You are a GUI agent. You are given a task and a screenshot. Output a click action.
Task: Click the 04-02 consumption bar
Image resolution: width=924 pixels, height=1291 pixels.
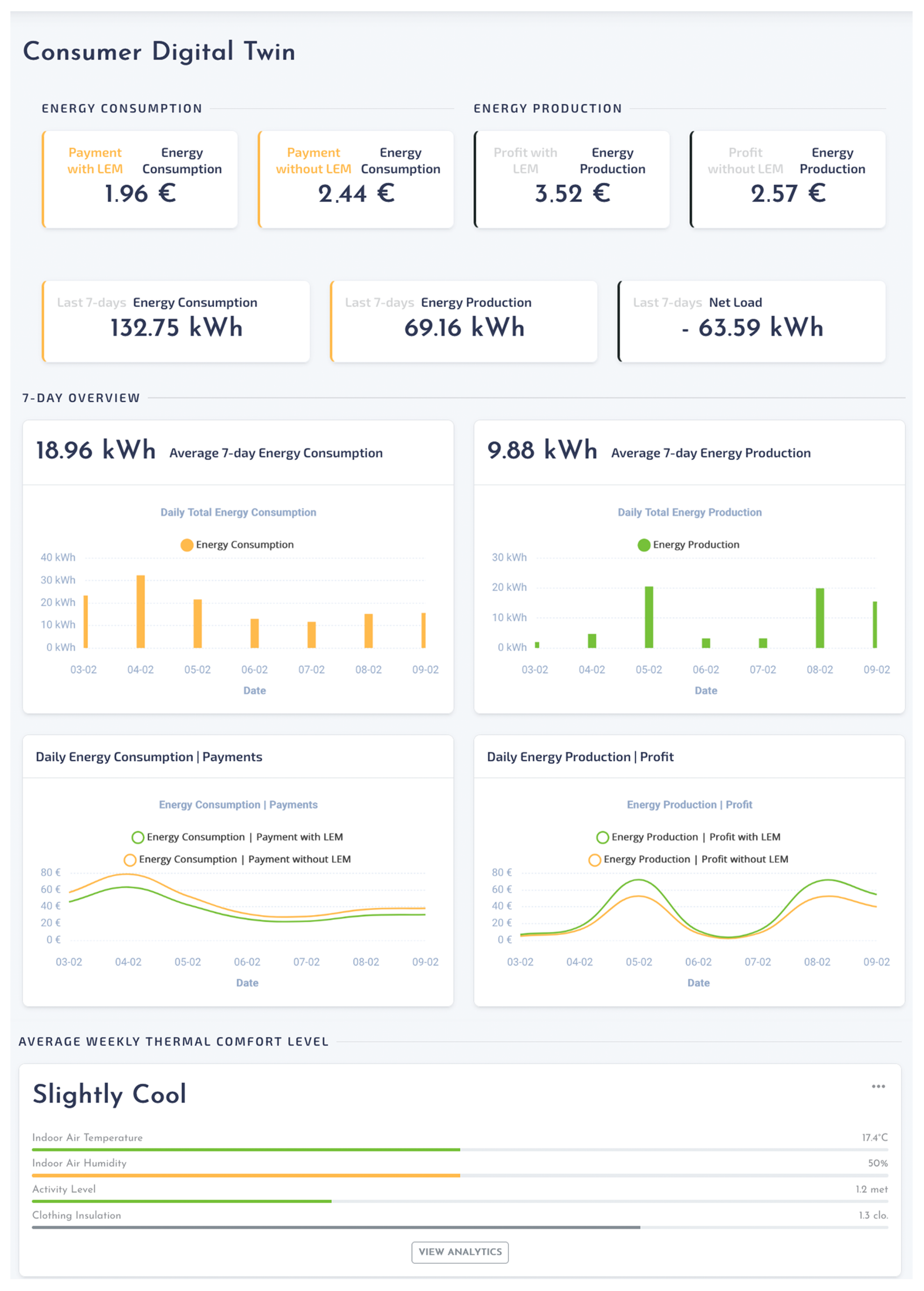tap(141, 612)
